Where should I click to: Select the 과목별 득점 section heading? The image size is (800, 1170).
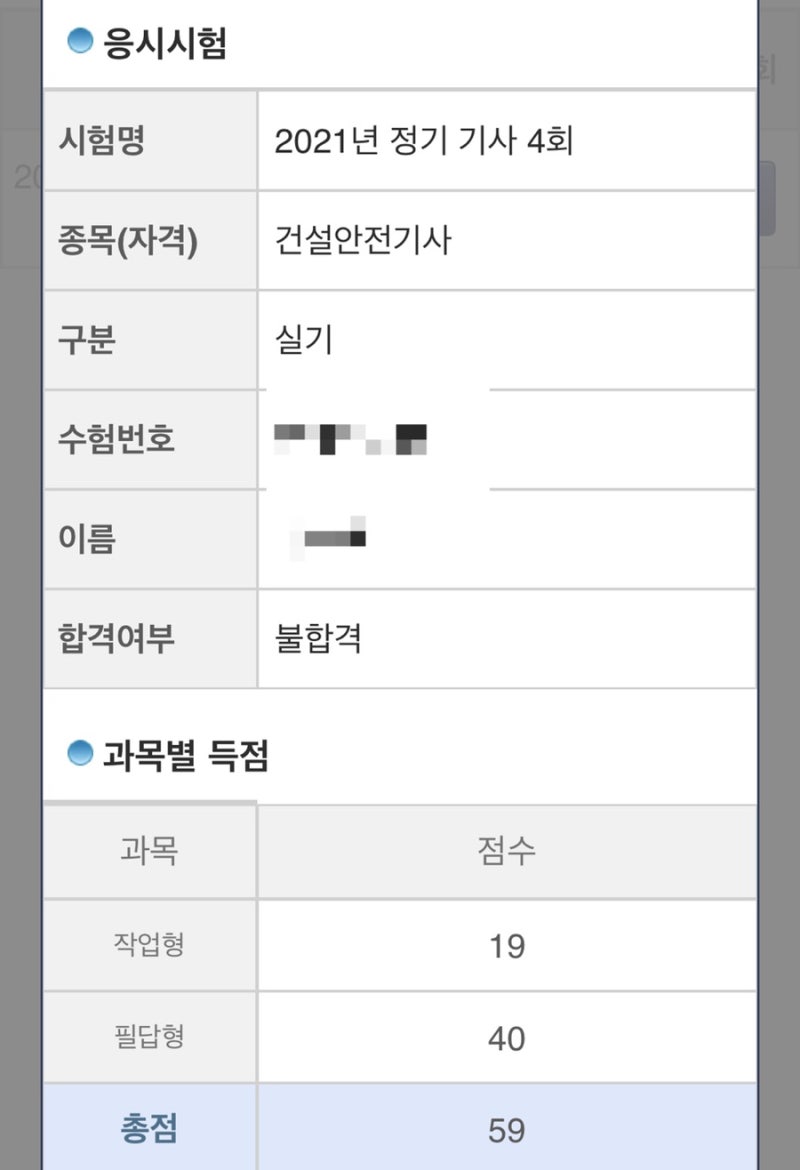click(x=186, y=755)
